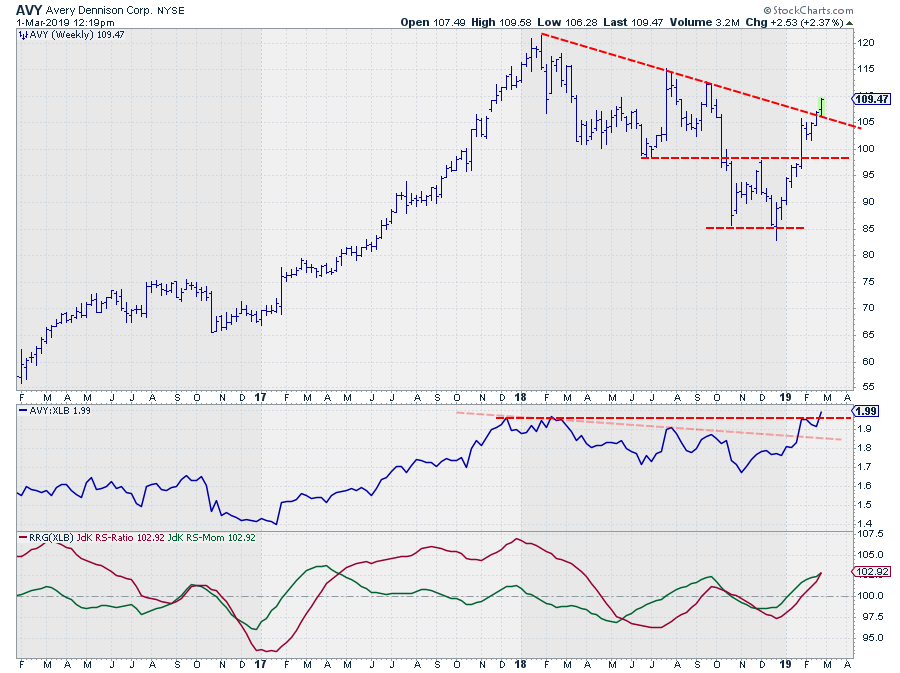
Task: Click the red descending dashed trendline on price chart
Action: click(x=700, y=81)
